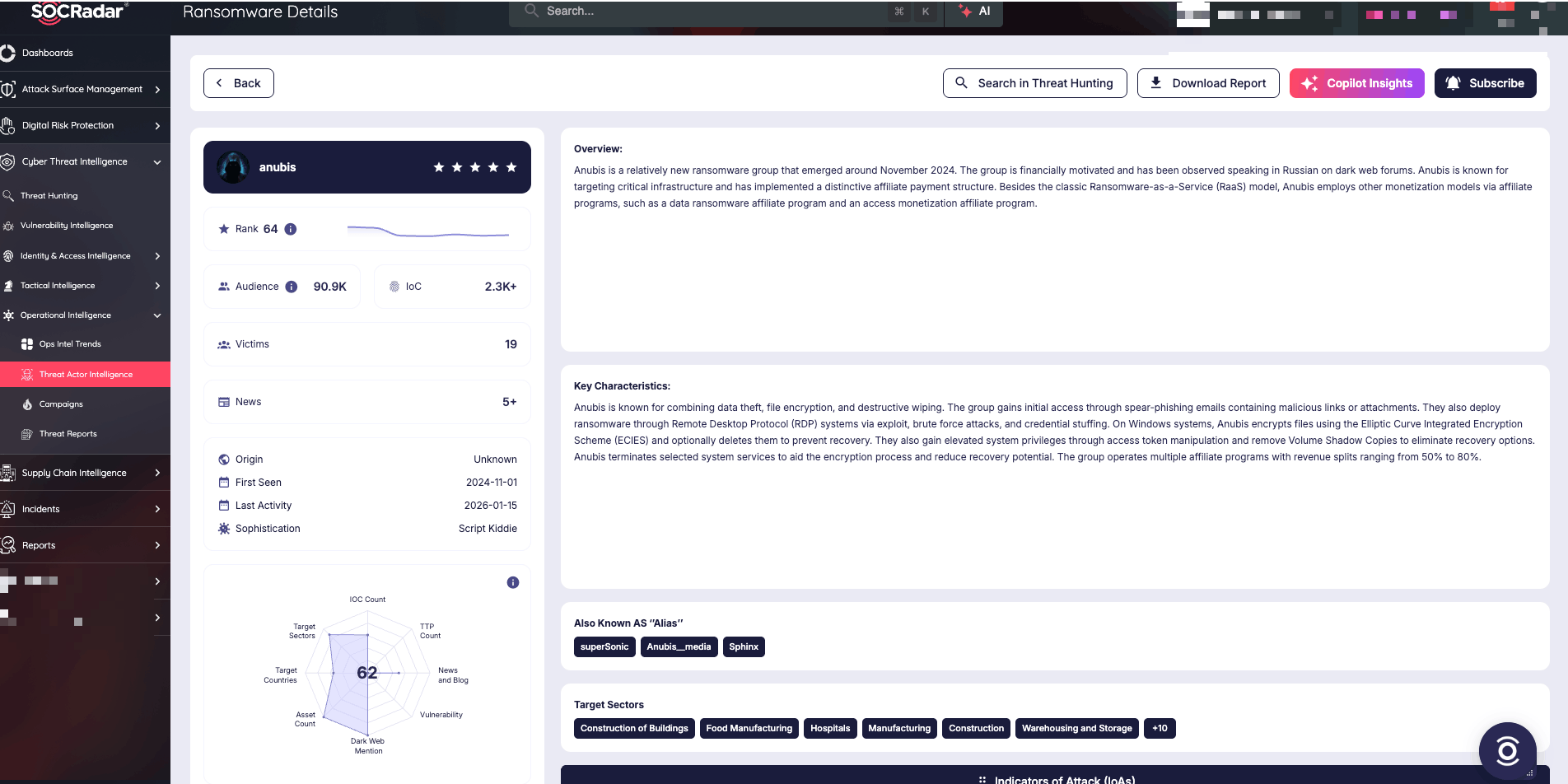Screen dimensions: 1568x784
Task: Click the Warehousing and Storage sector tag
Action: [1077, 729]
